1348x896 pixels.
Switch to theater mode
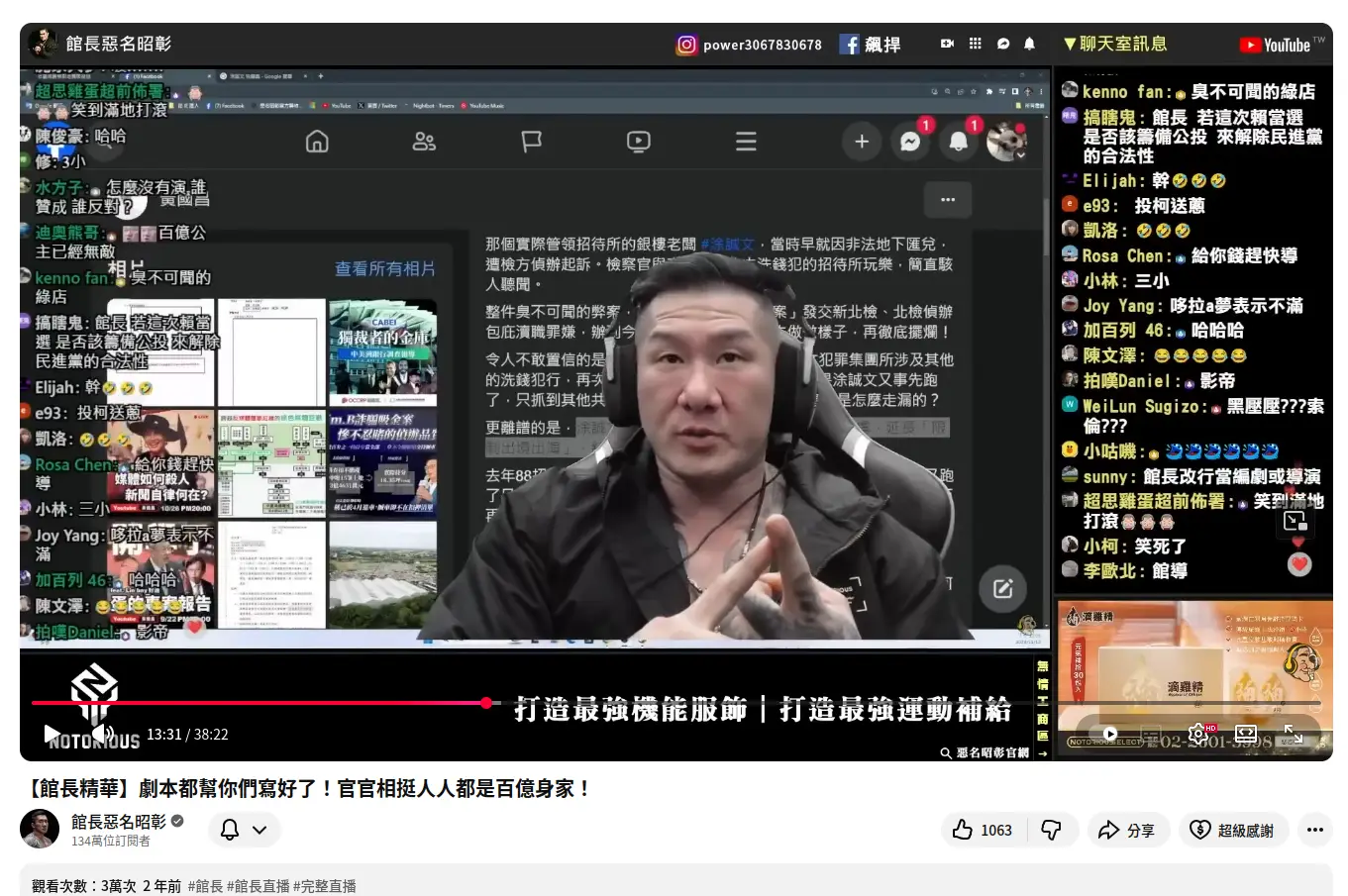pyautogui.click(x=1246, y=734)
